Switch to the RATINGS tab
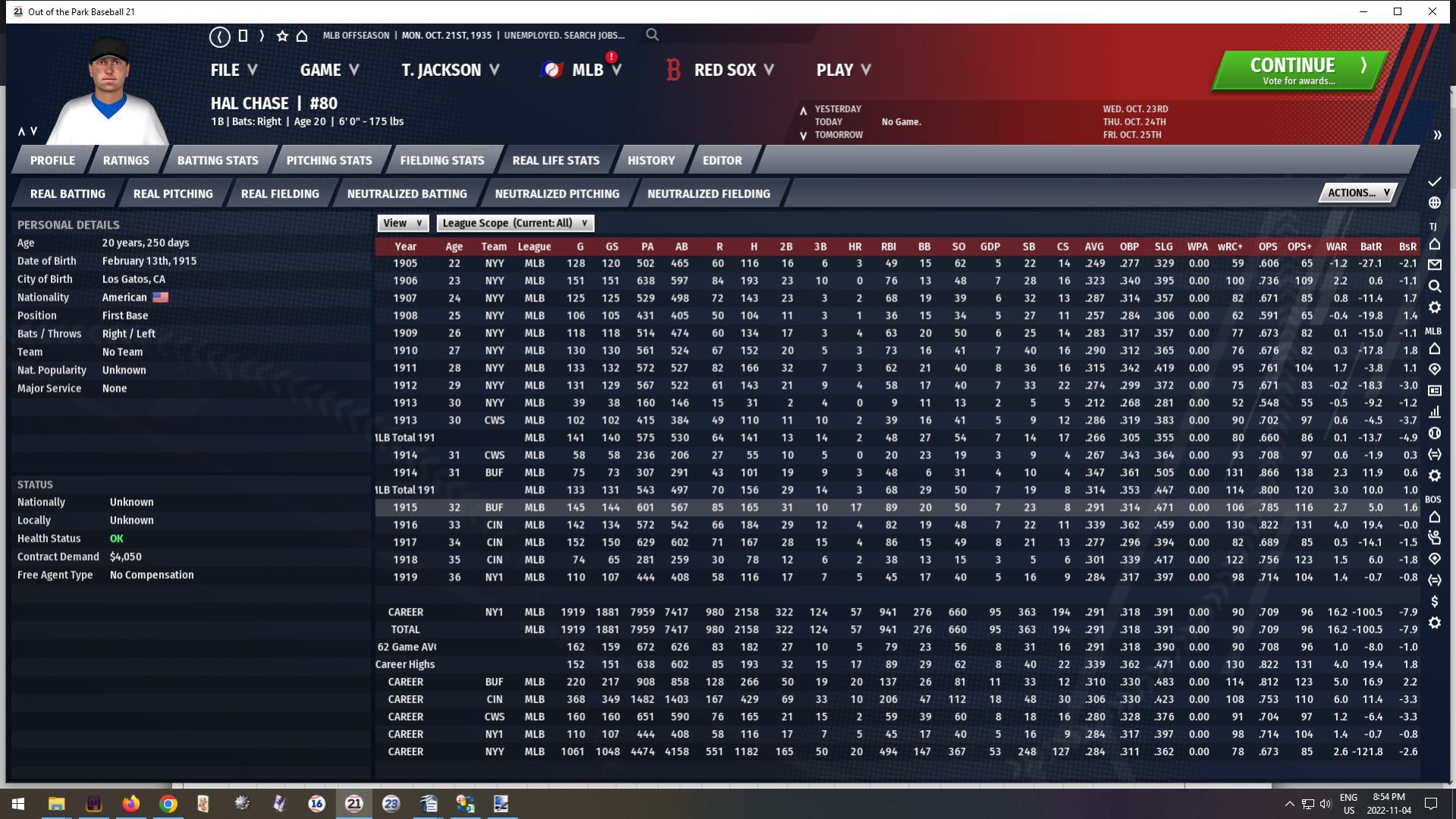Image resolution: width=1456 pixels, height=819 pixels. coord(126,160)
